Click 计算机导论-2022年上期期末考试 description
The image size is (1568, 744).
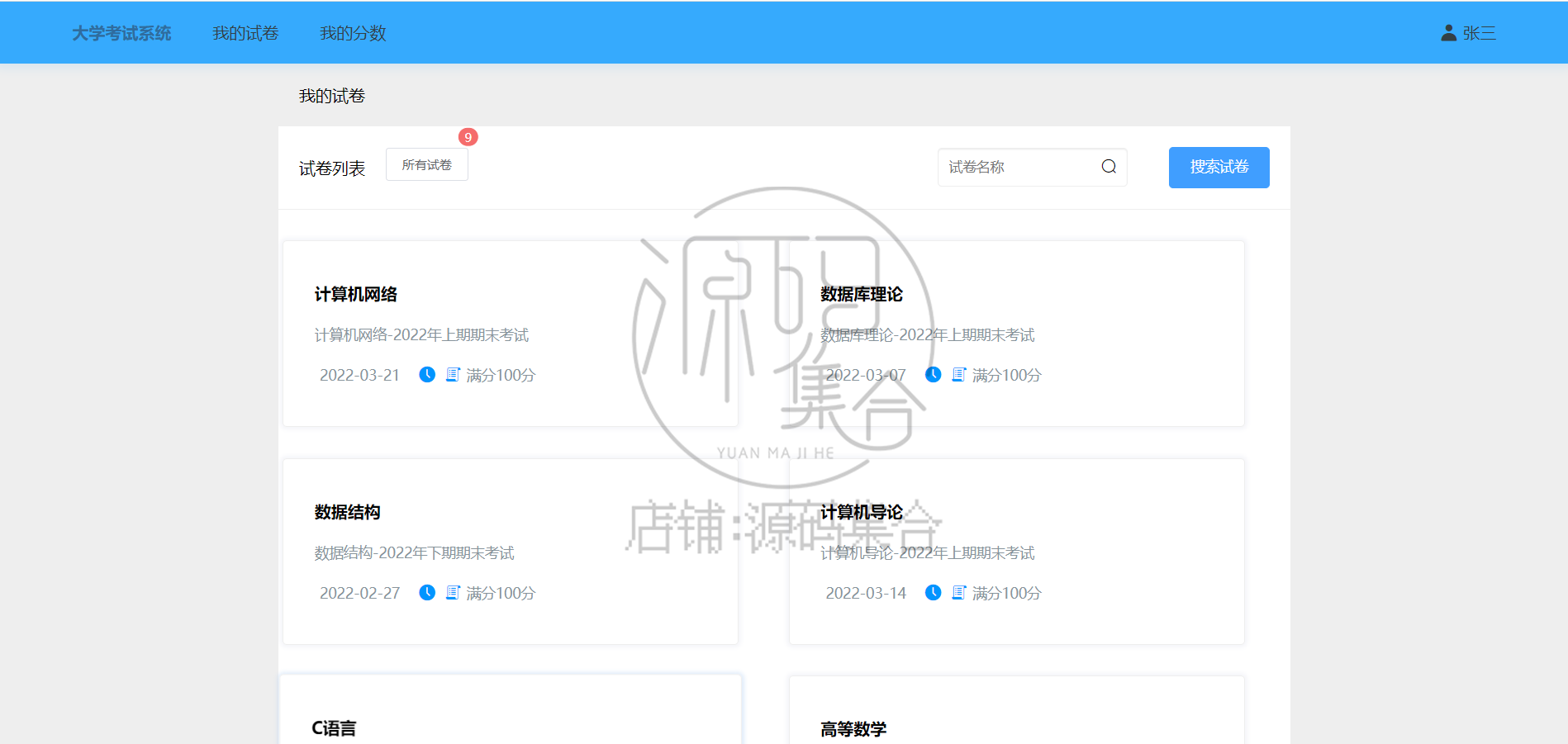click(x=928, y=552)
